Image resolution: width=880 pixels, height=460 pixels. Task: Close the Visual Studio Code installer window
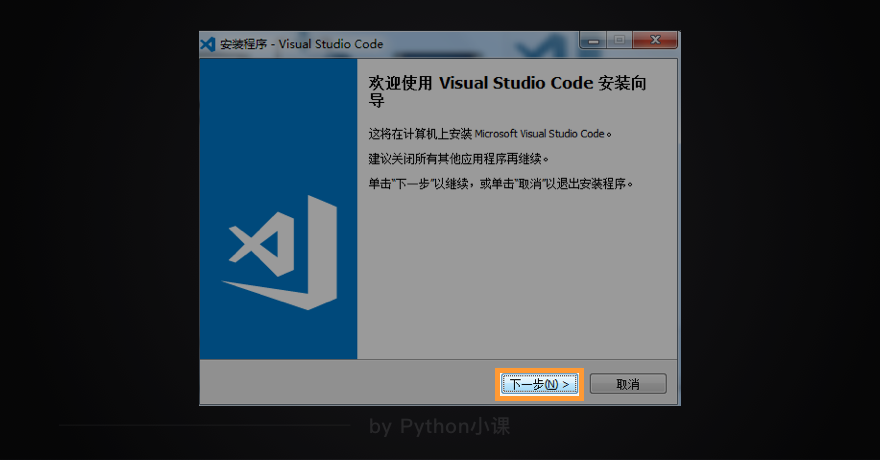(x=655, y=40)
